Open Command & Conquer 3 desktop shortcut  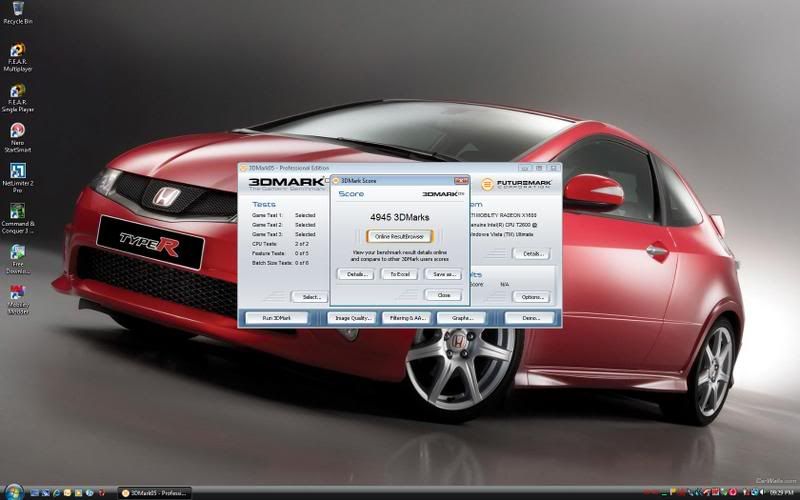[17, 219]
